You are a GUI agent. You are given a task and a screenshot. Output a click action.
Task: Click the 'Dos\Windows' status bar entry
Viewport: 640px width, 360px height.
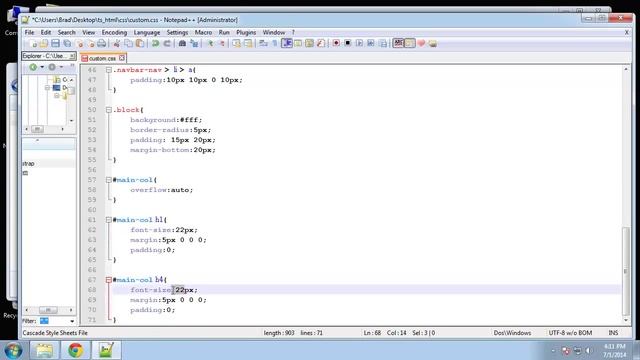point(512,333)
